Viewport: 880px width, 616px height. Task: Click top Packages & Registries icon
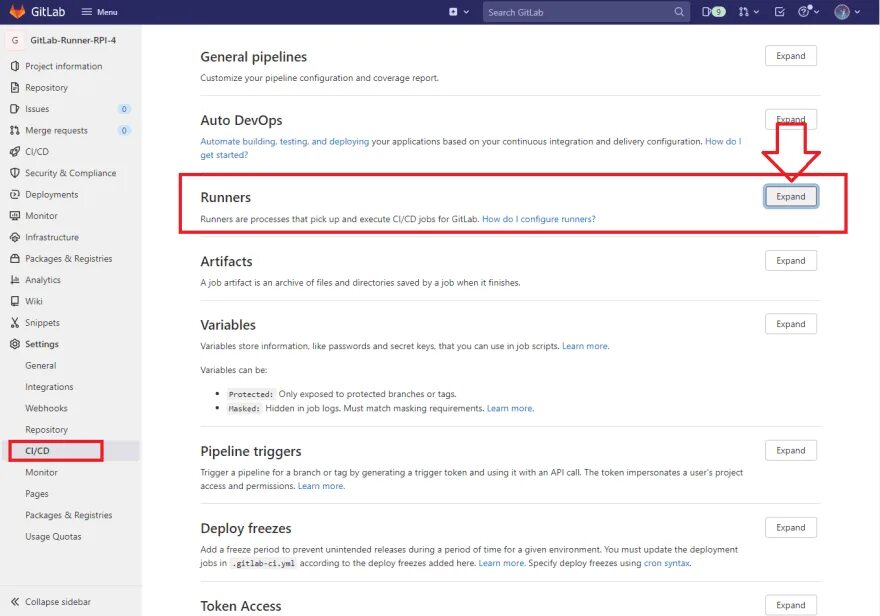(15, 259)
